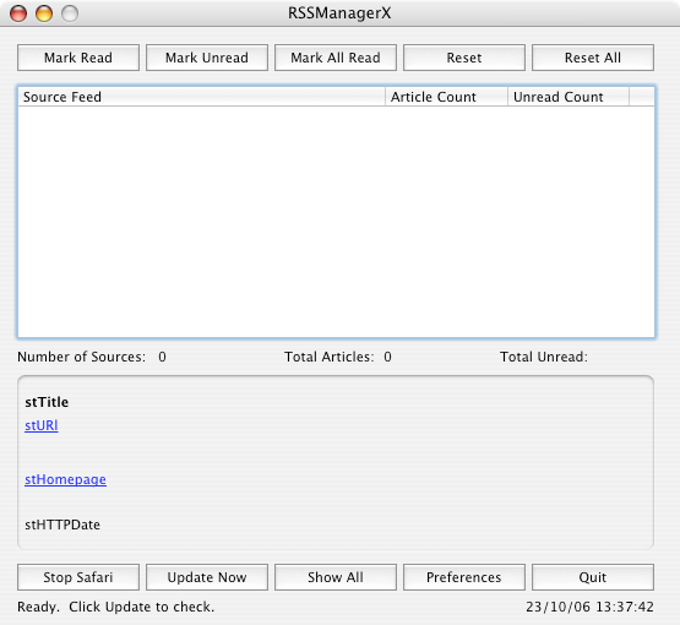Click the 'Ready. Click Update to check.' status
This screenshot has width=680, height=625.
pyautogui.click(x=116, y=607)
